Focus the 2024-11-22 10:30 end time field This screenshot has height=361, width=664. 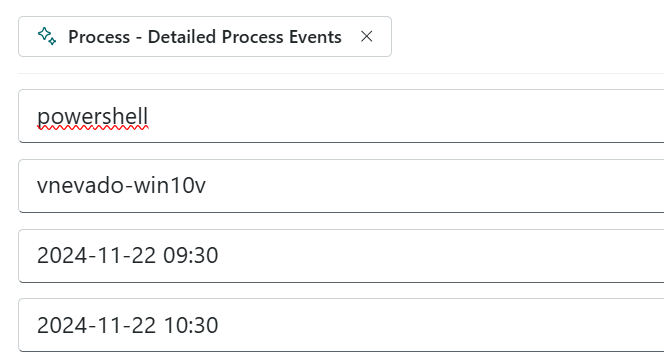tap(341, 325)
